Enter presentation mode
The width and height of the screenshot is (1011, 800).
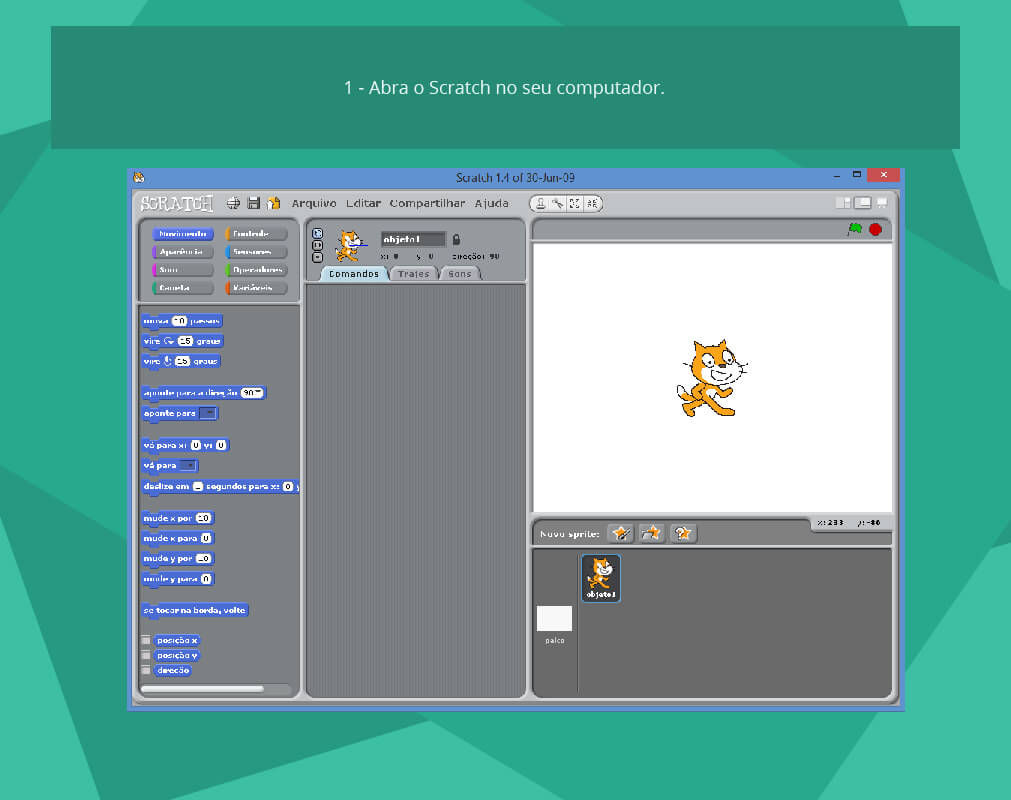[882, 203]
